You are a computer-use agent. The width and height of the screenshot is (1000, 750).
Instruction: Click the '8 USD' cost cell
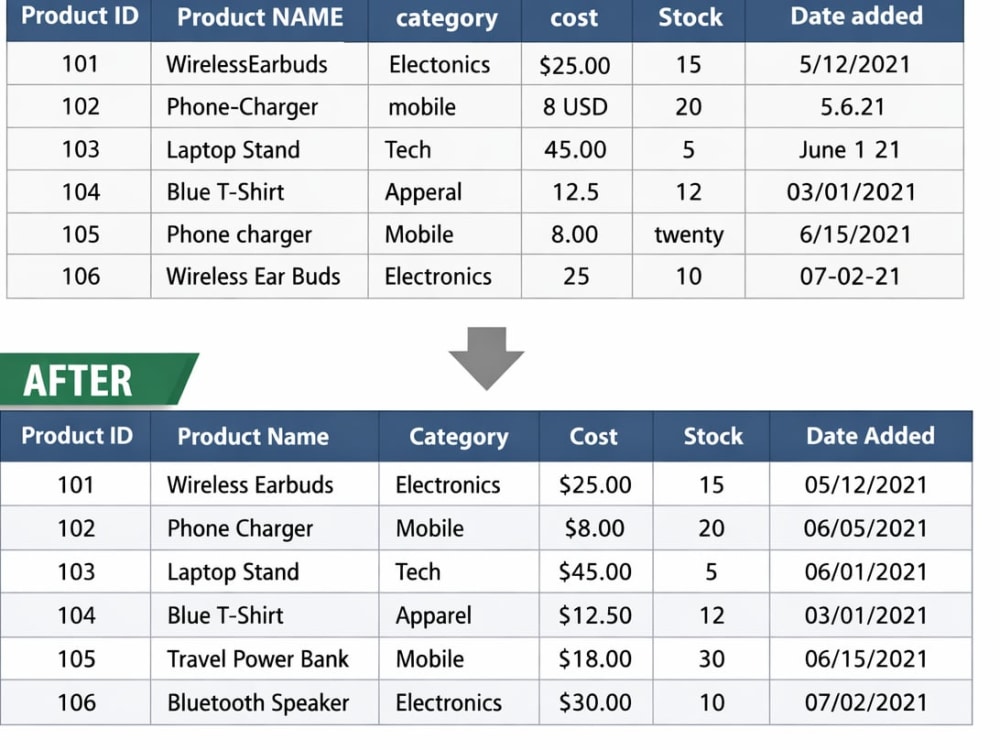575,107
